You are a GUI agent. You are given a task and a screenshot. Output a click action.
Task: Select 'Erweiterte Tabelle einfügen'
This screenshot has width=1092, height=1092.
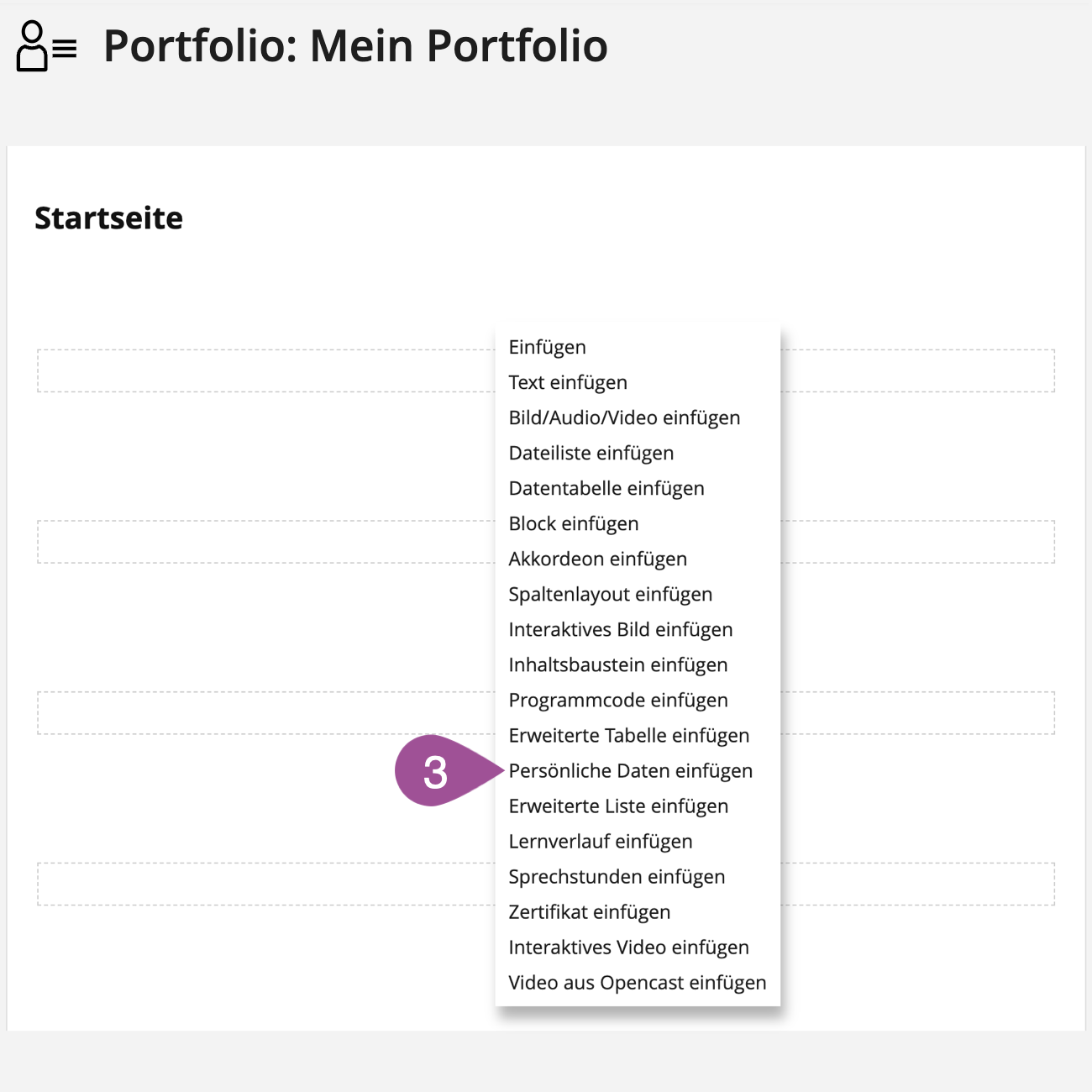coord(629,736)
